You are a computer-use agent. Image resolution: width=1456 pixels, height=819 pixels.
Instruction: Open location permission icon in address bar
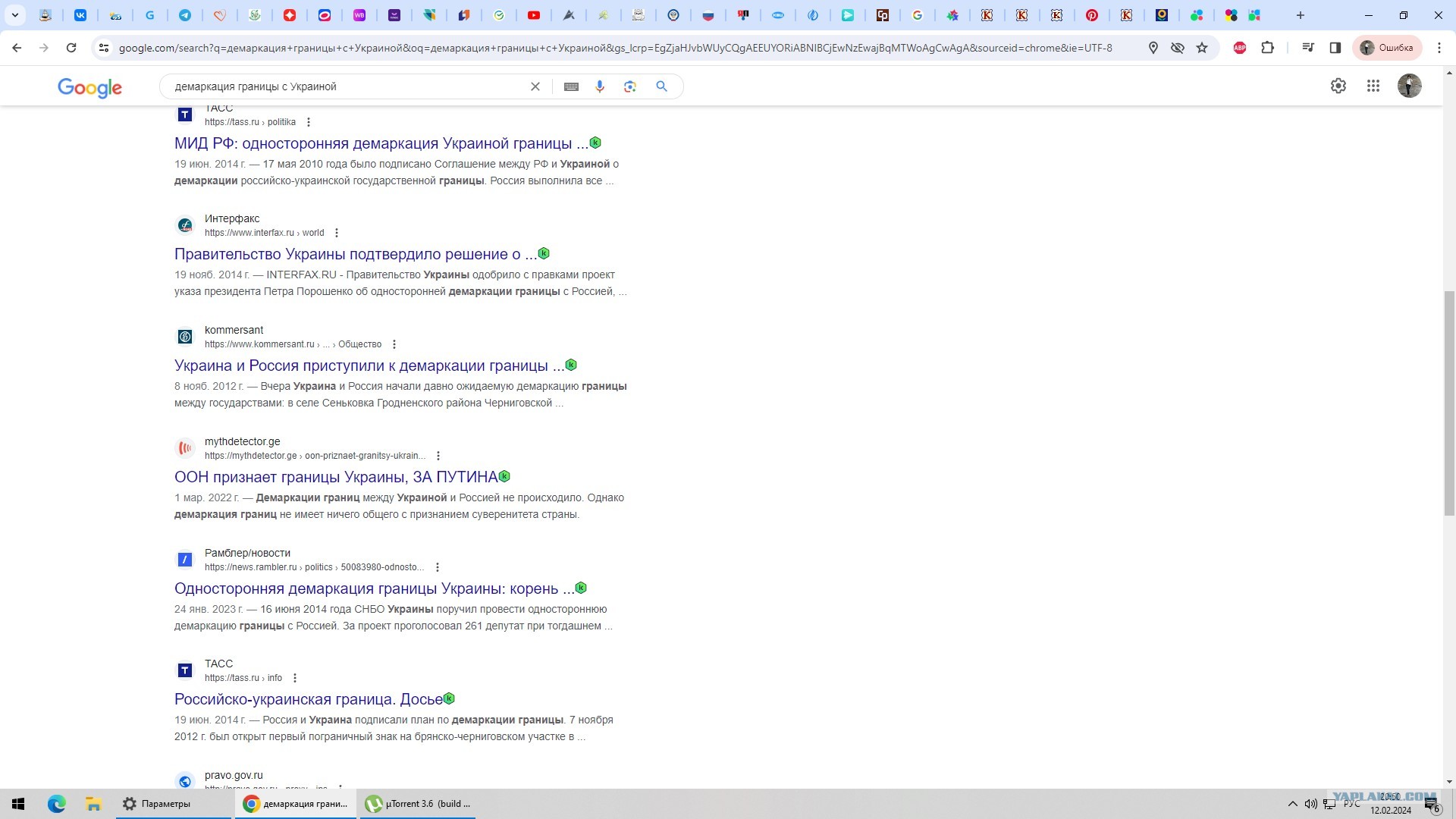pyautogui.click(x=1153, y=48)
